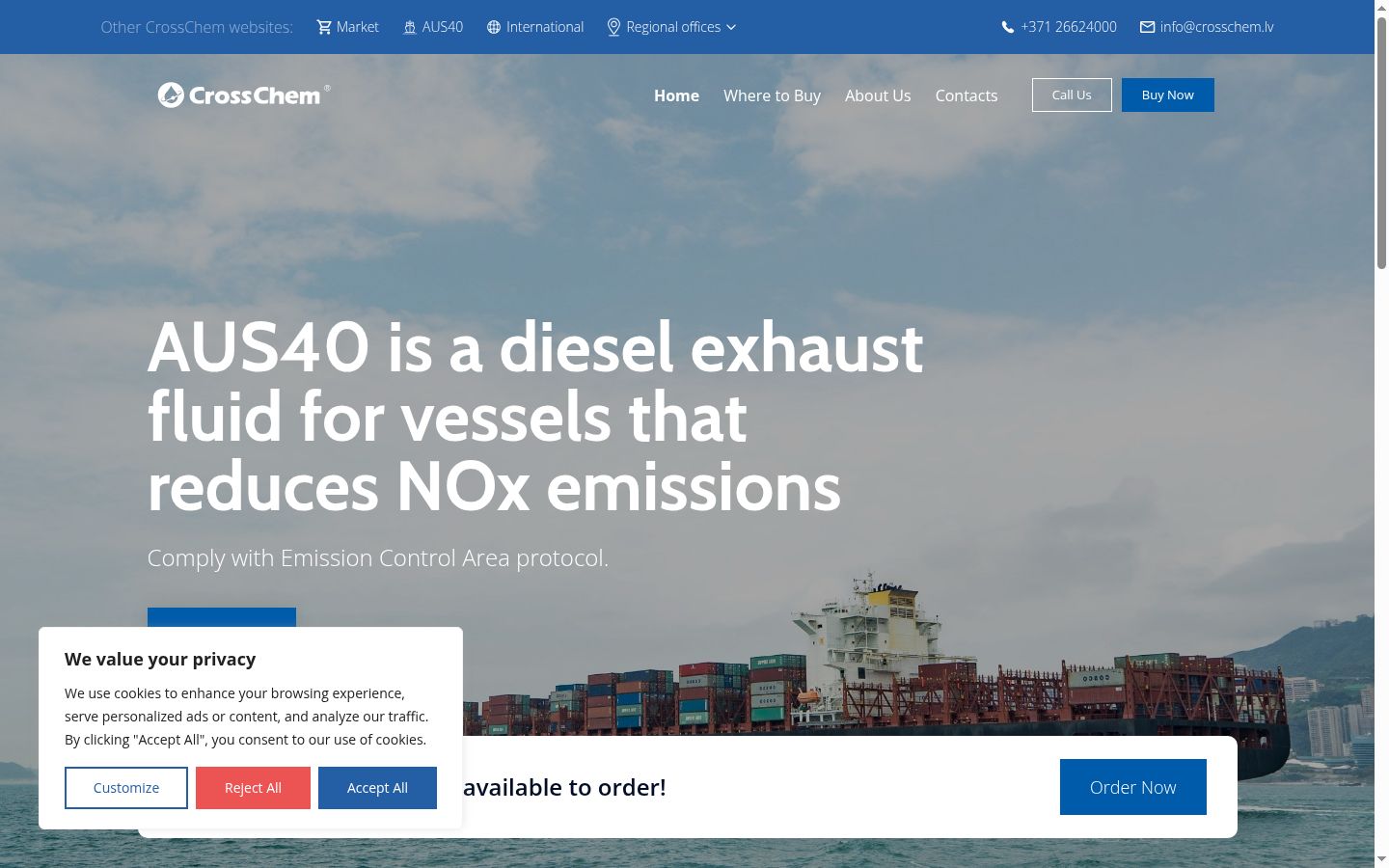Screen dimensions: 1389x868
Task: Click the 'available to order!' banner text
Action: click(564, 787)
